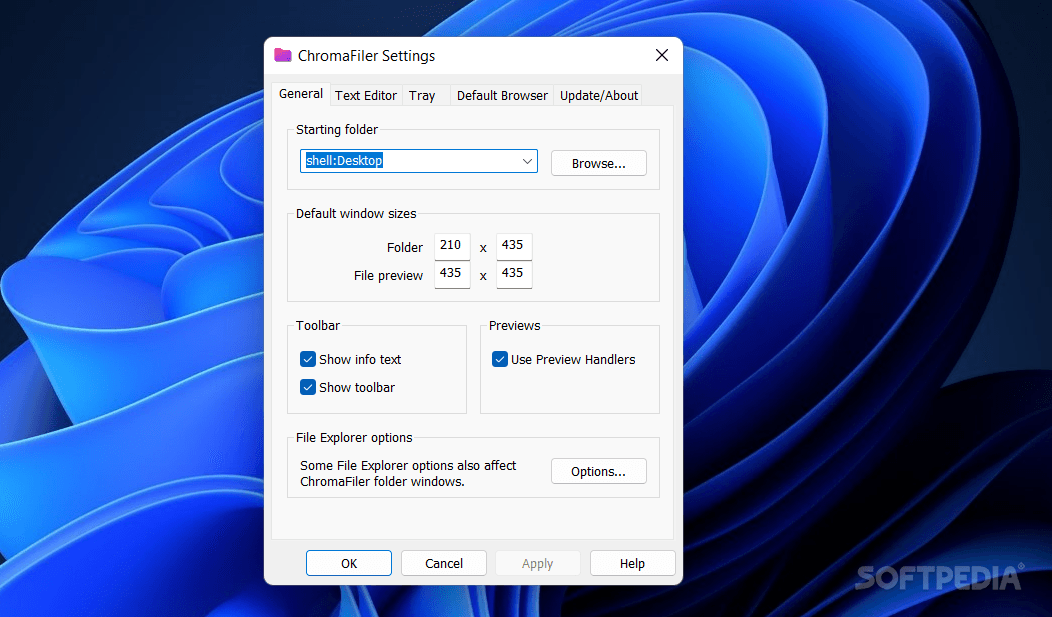Click the Cancel button
1052x617 pixels.
point(443,563)
